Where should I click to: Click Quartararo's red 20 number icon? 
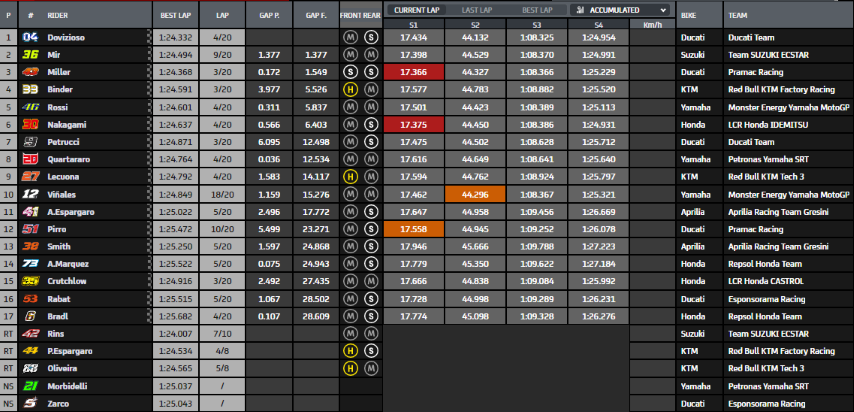(x=31, y=158)
